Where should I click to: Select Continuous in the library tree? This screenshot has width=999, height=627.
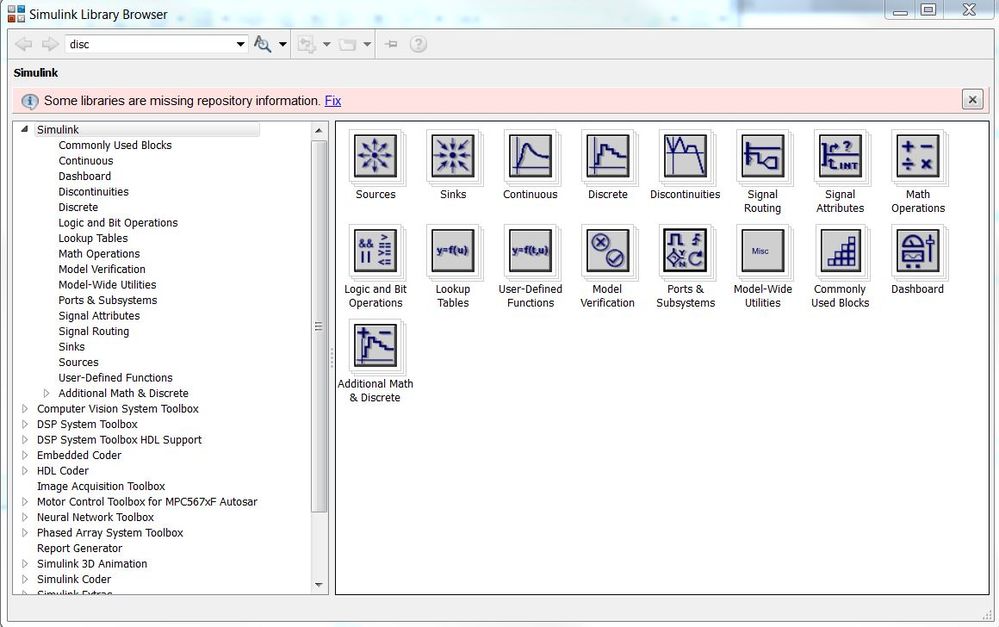click(85, 161)
